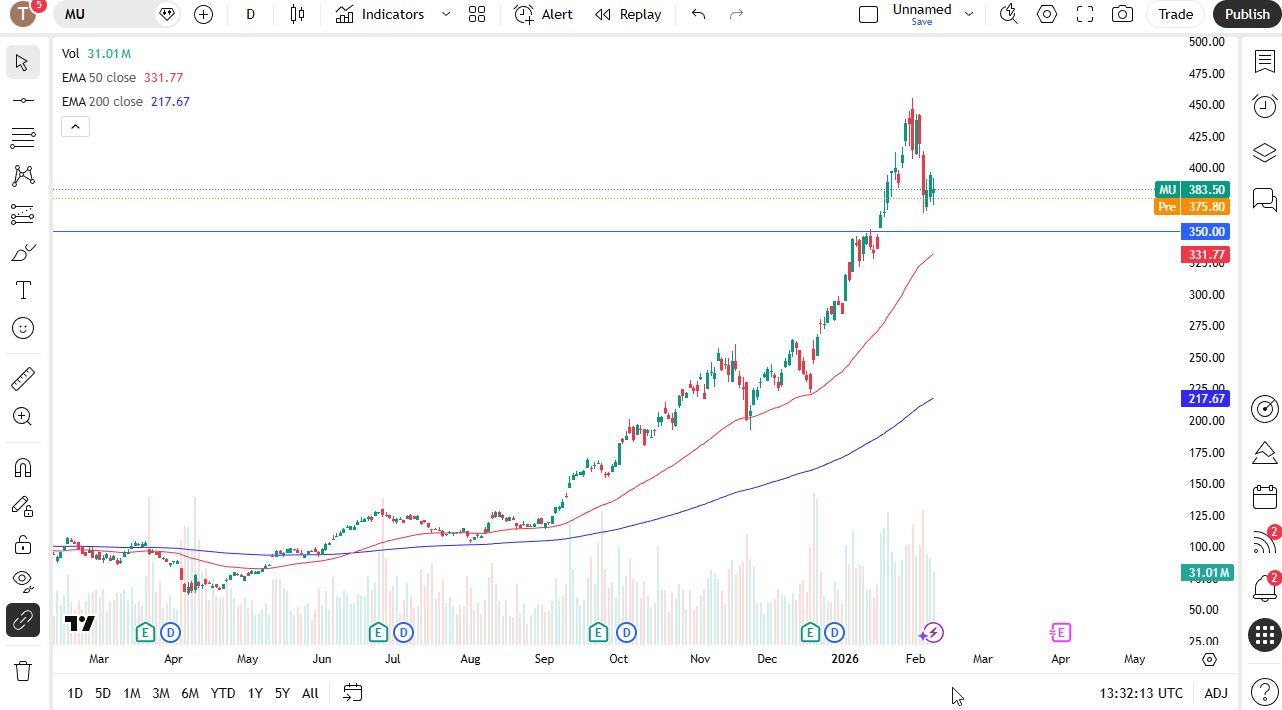Toggle magnet mode for drawings
The width and height of the screenshot is (1282, 710).
(22, 468)
